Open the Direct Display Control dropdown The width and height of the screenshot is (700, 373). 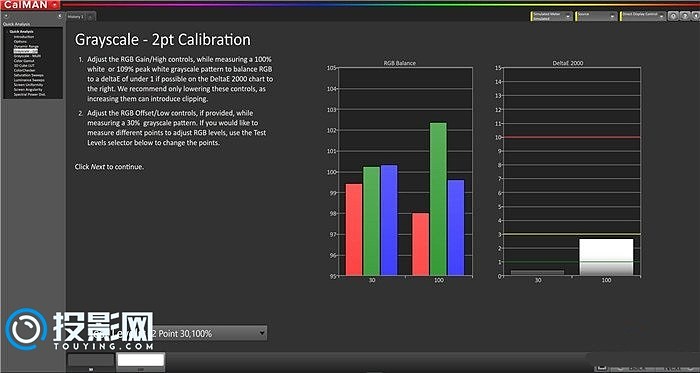pyautogui.click(x=643, y=17)
